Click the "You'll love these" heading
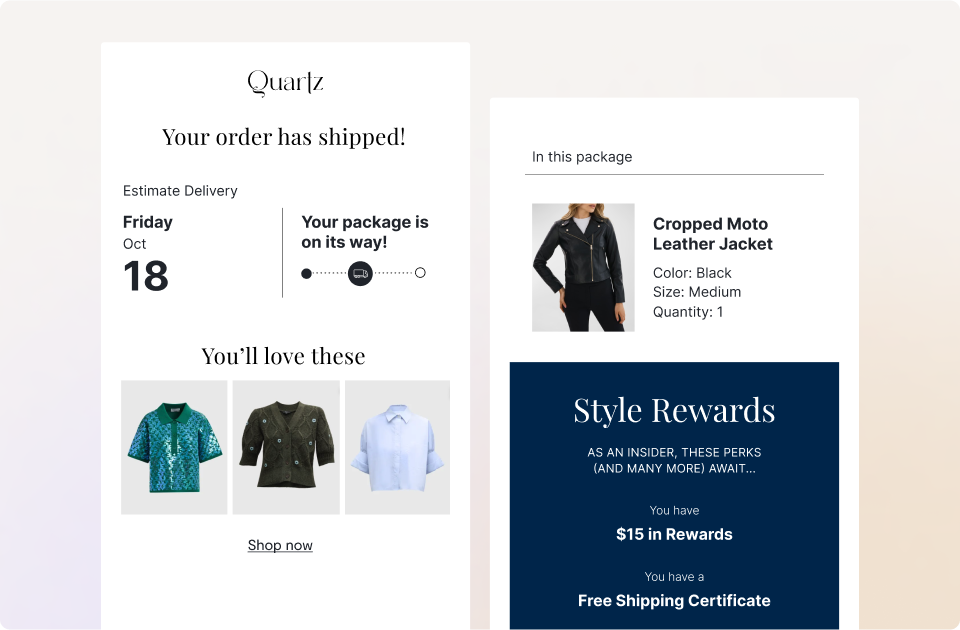The image size is (960, 630). pyautogui.click(x=284, y=356)
